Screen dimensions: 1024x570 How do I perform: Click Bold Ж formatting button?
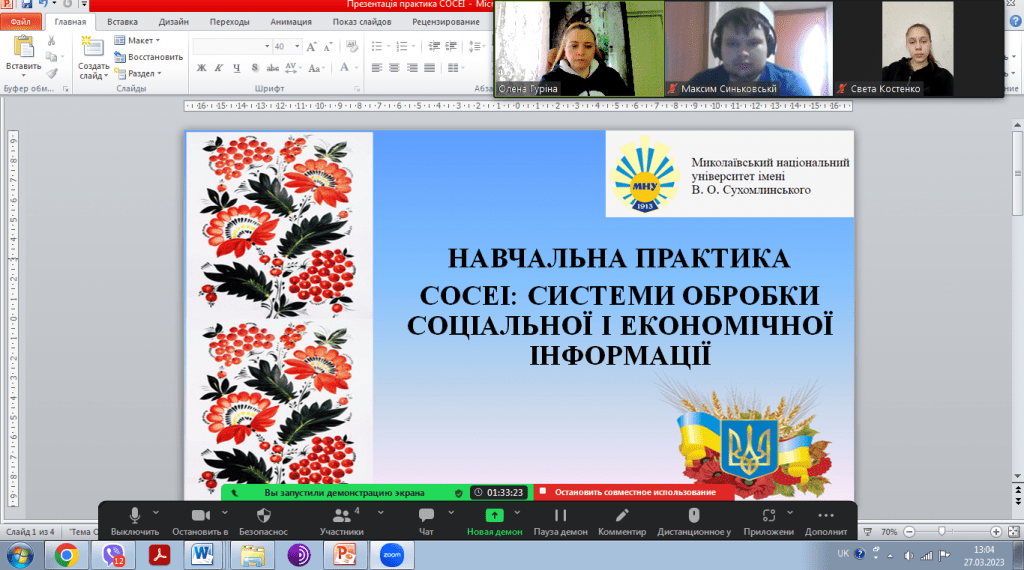tap(201, 68)
